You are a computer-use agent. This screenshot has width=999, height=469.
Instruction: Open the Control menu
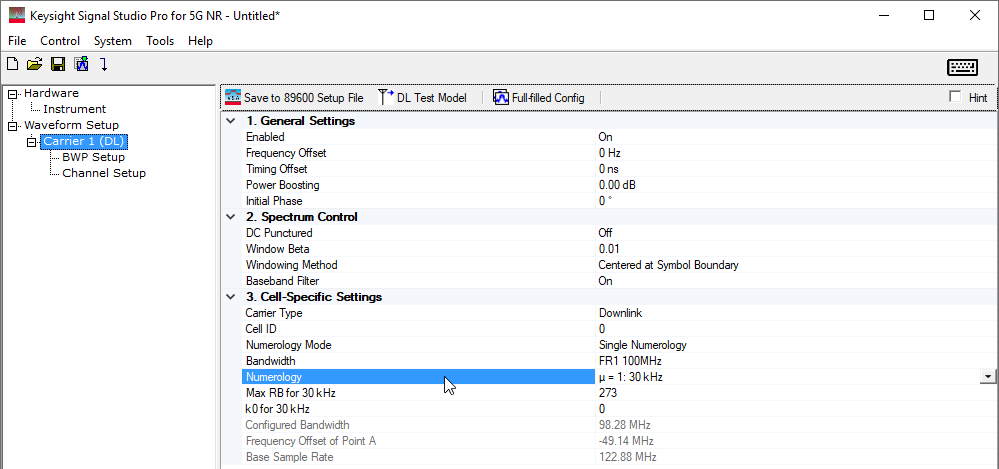60,41
